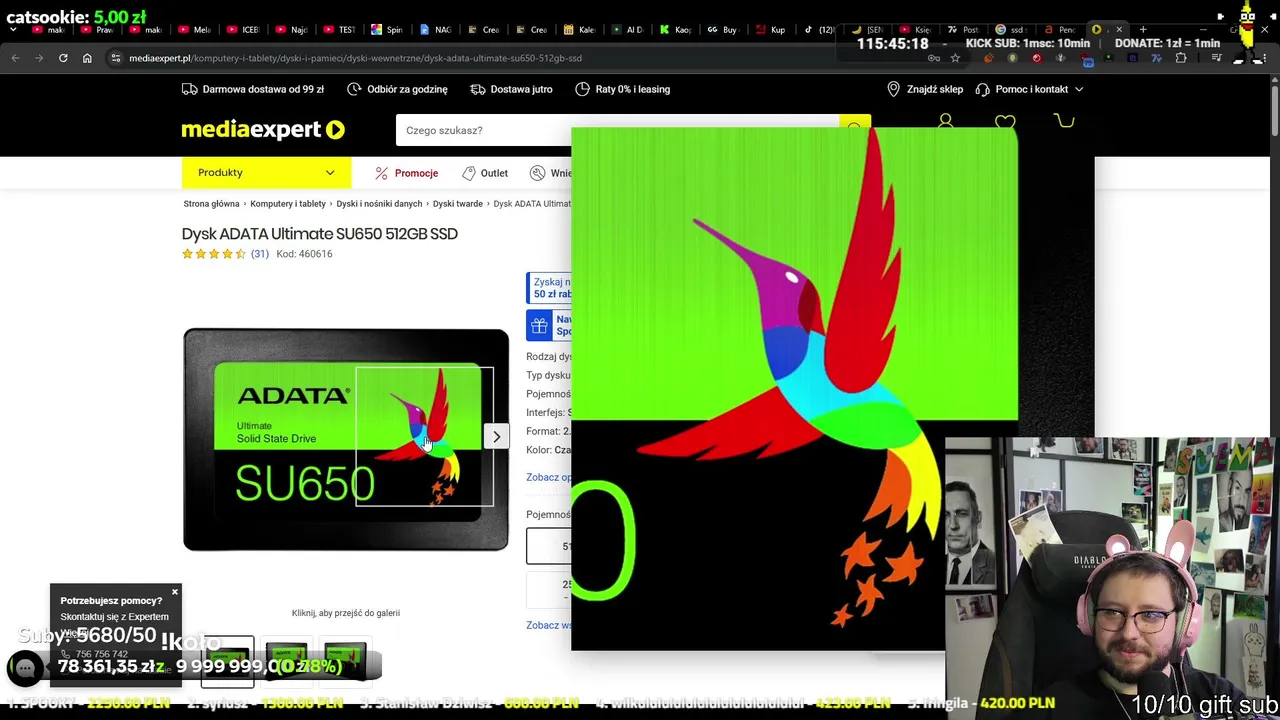The image size is (1280, 720).
Task: Expand 'Pomoc i kontakt' menu
Action: point(1029,89)
